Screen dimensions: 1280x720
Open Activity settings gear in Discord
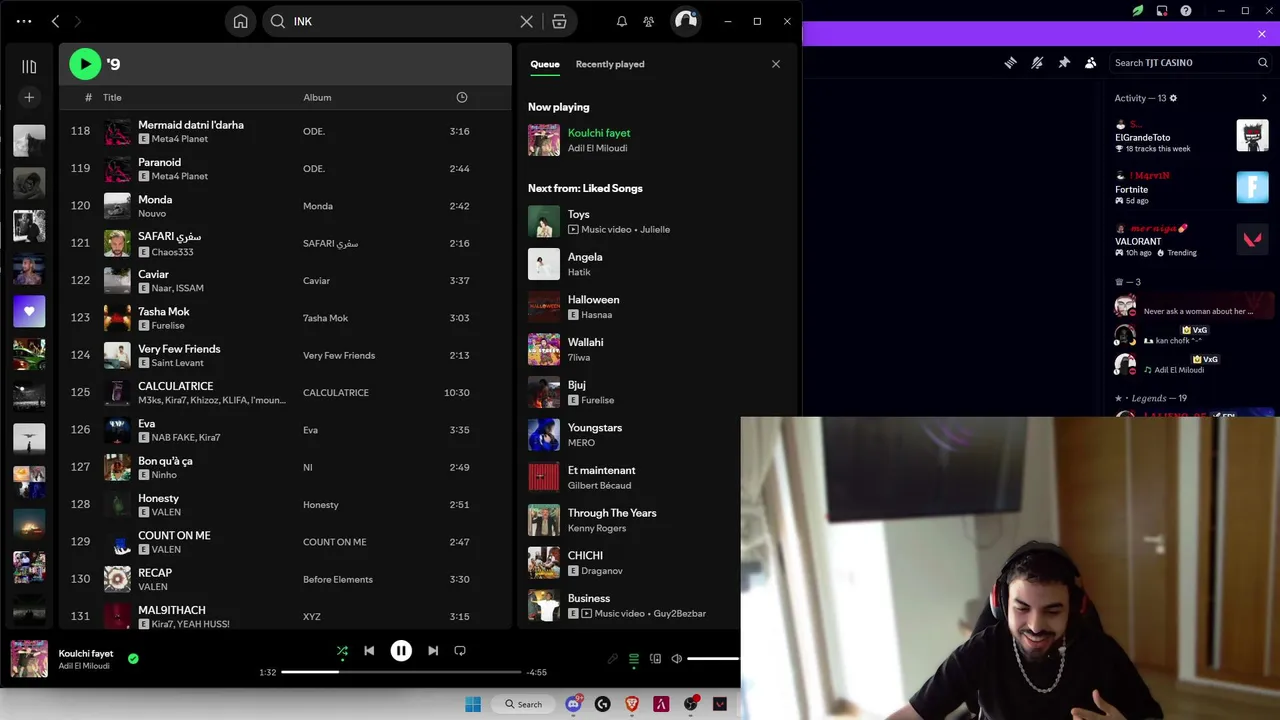1173,98
